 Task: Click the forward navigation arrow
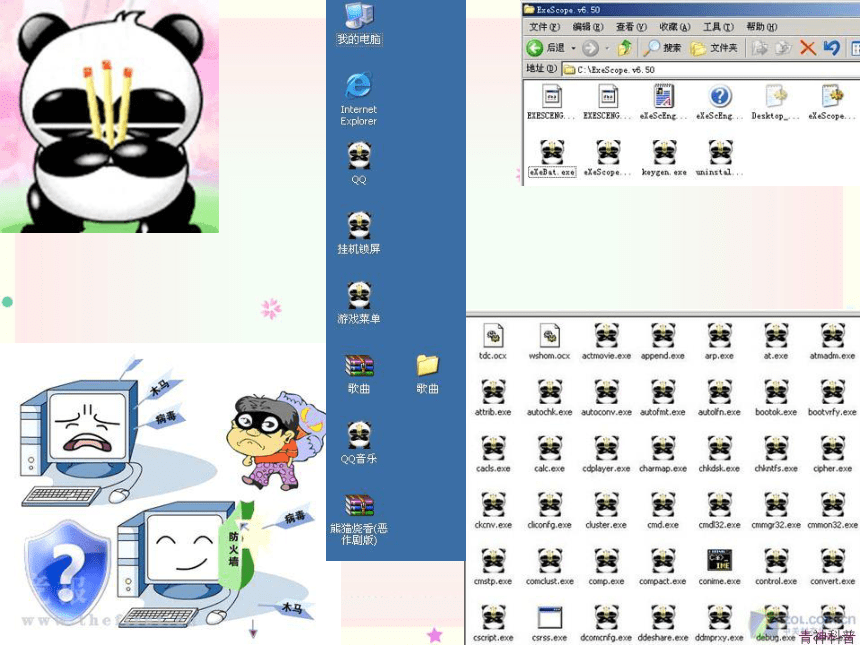coord(590,48)
